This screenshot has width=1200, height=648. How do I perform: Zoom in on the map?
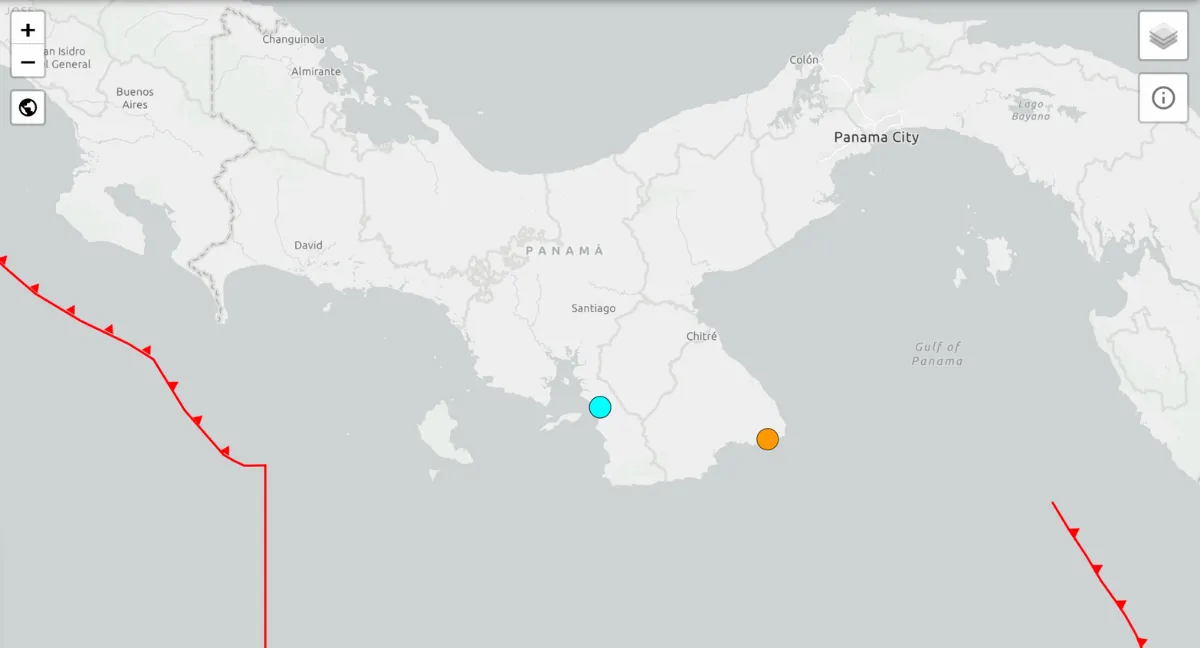pos(28,30)
